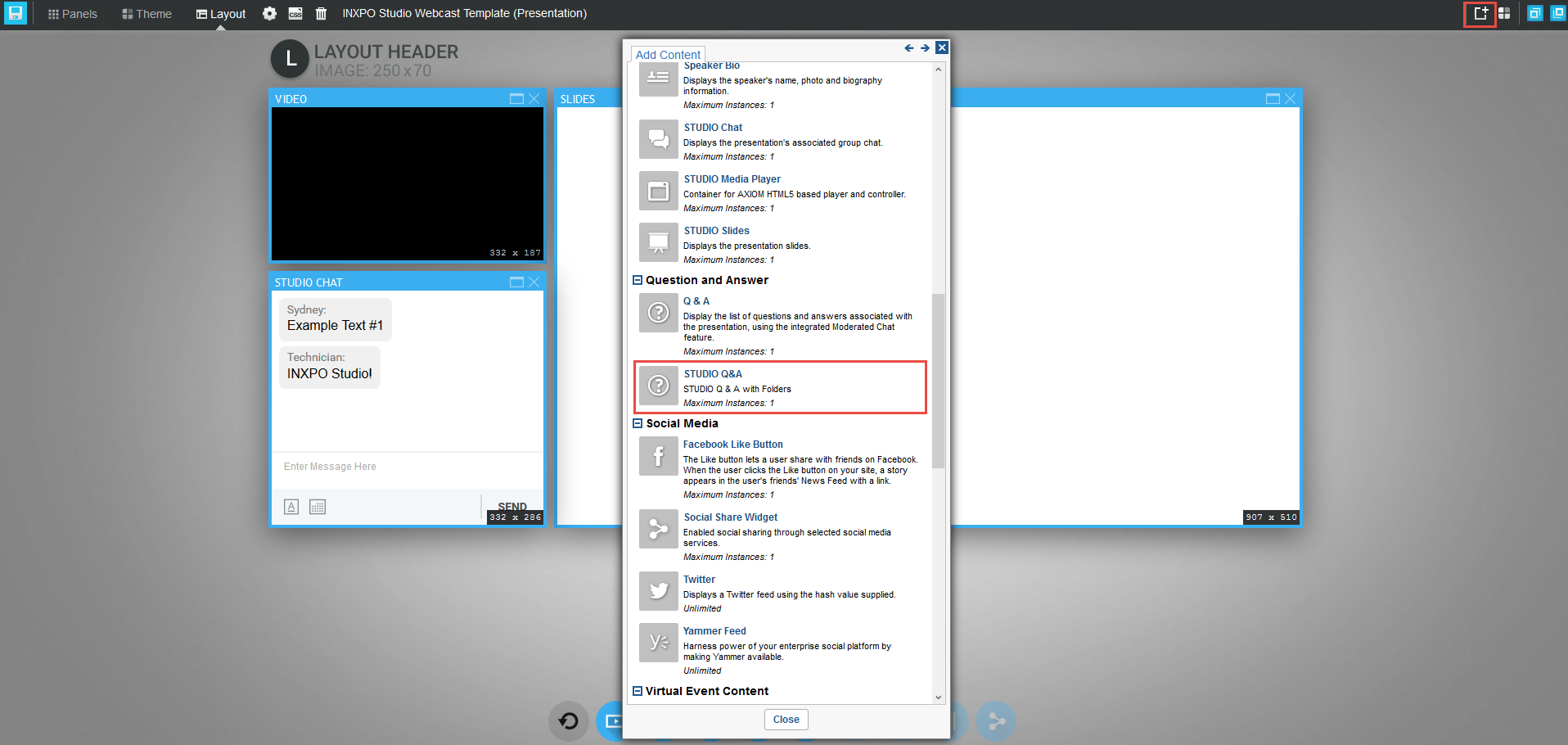Screen dimensions: 1568x745
Task: Click the INXPO Studio Webcast Template title
Action: [x=464, y=14]
